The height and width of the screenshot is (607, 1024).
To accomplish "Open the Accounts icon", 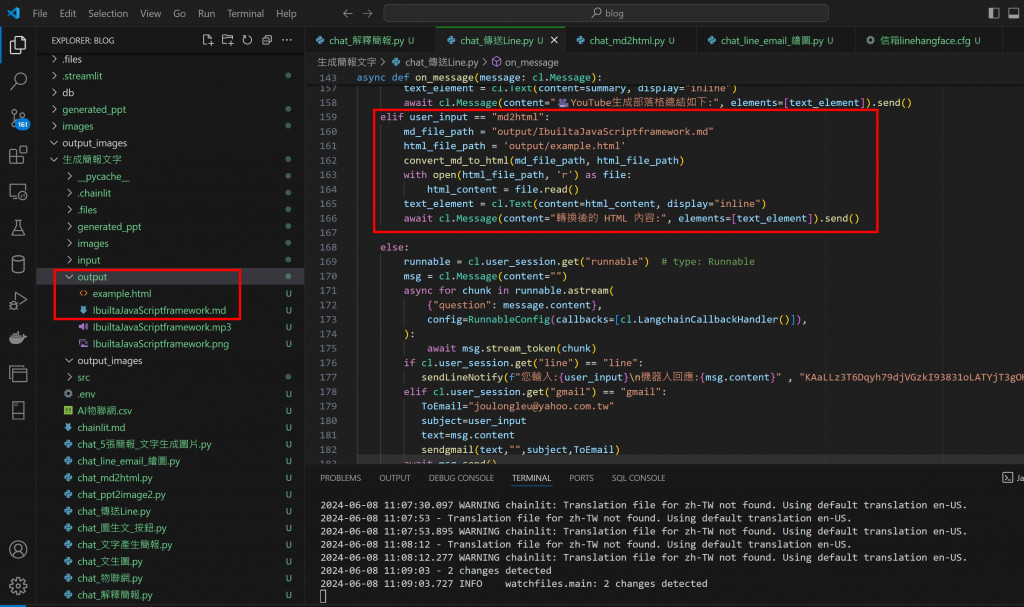I will pyautogui.click(x=18, y=550).
